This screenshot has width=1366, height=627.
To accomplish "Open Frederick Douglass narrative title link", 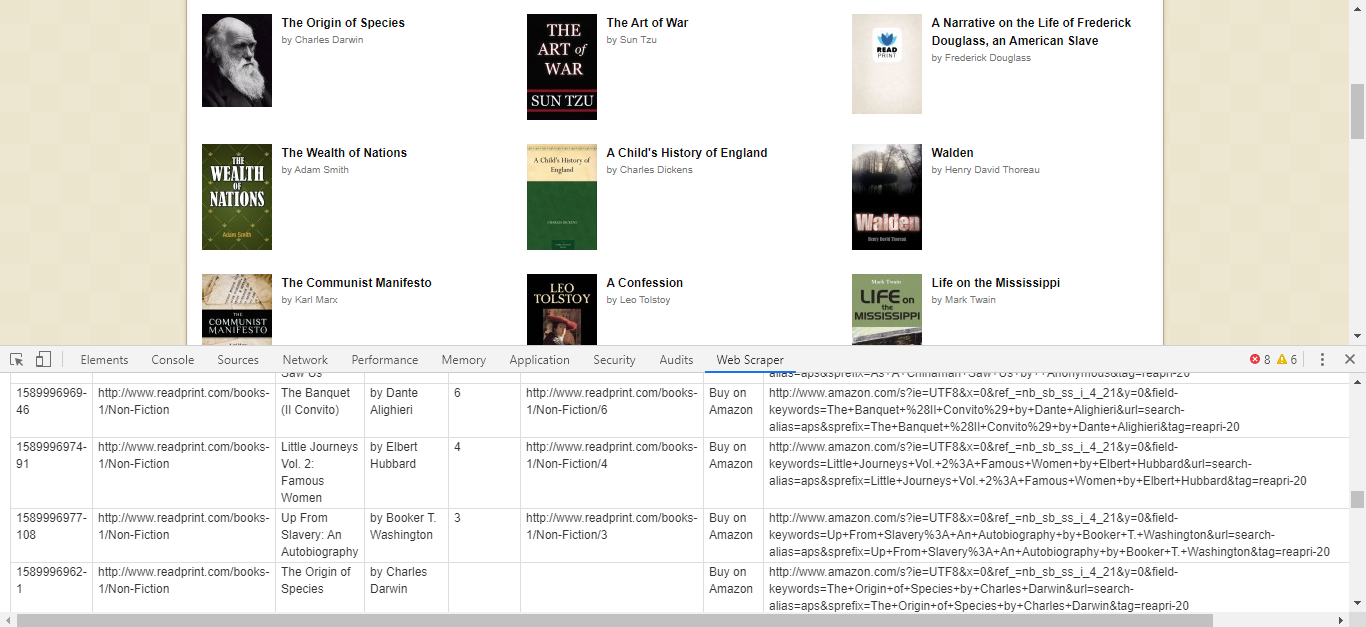I will 1031,32.
